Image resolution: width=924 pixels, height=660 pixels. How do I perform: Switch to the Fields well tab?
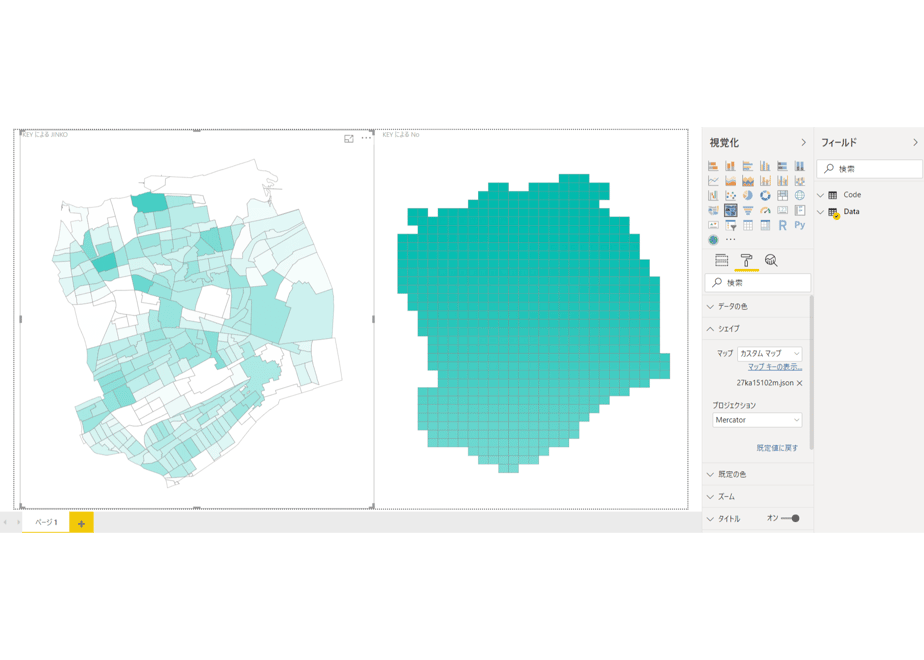pyautogui.click(x=721, y=260)
